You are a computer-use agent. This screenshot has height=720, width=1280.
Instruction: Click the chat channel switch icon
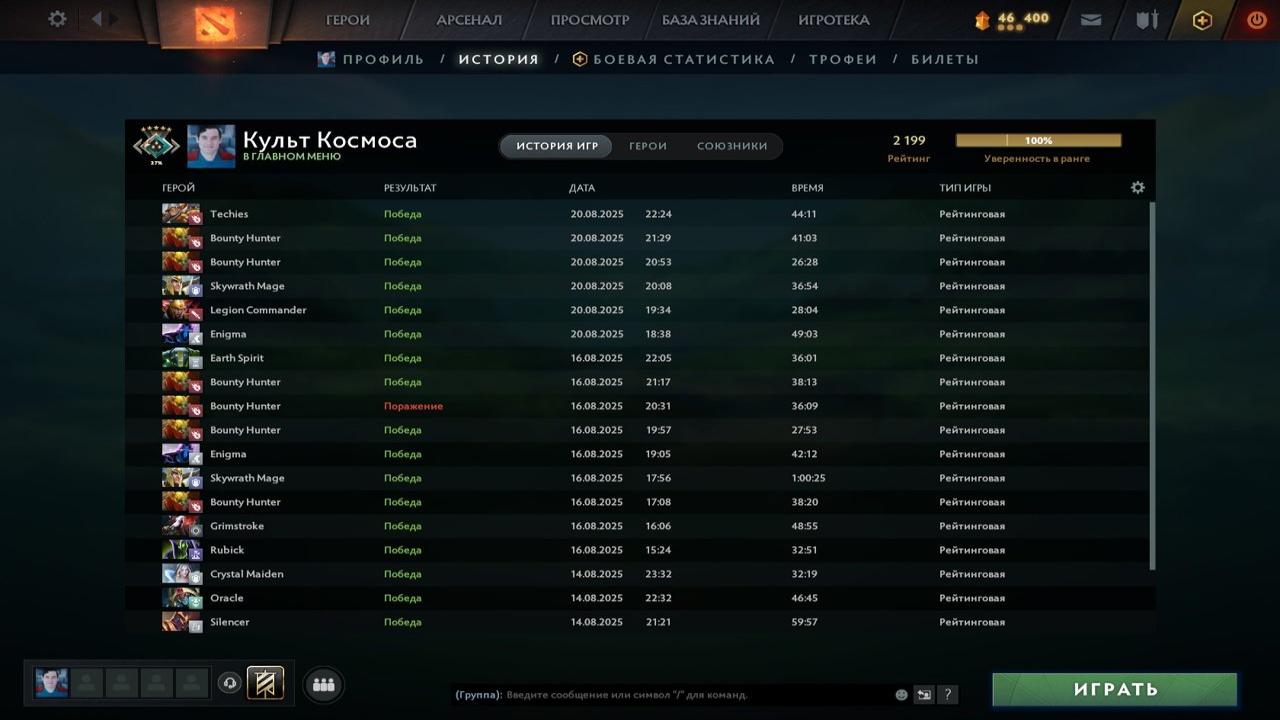[924, 694]
